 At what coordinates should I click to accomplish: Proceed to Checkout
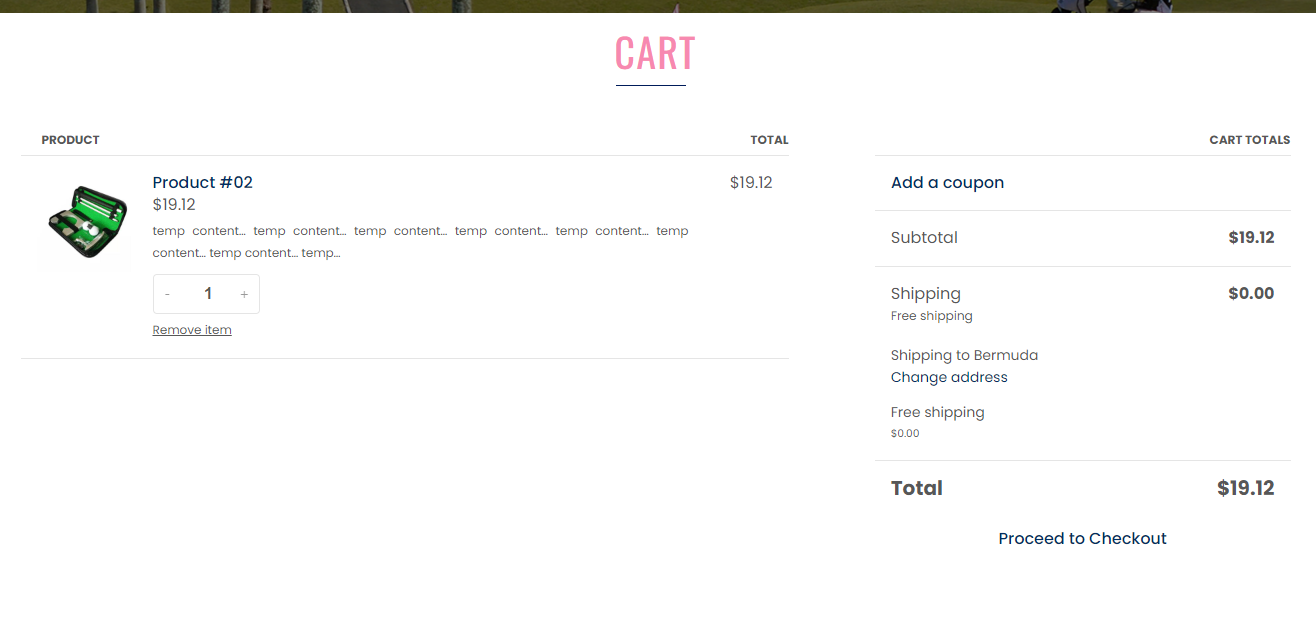[1082, 538]
